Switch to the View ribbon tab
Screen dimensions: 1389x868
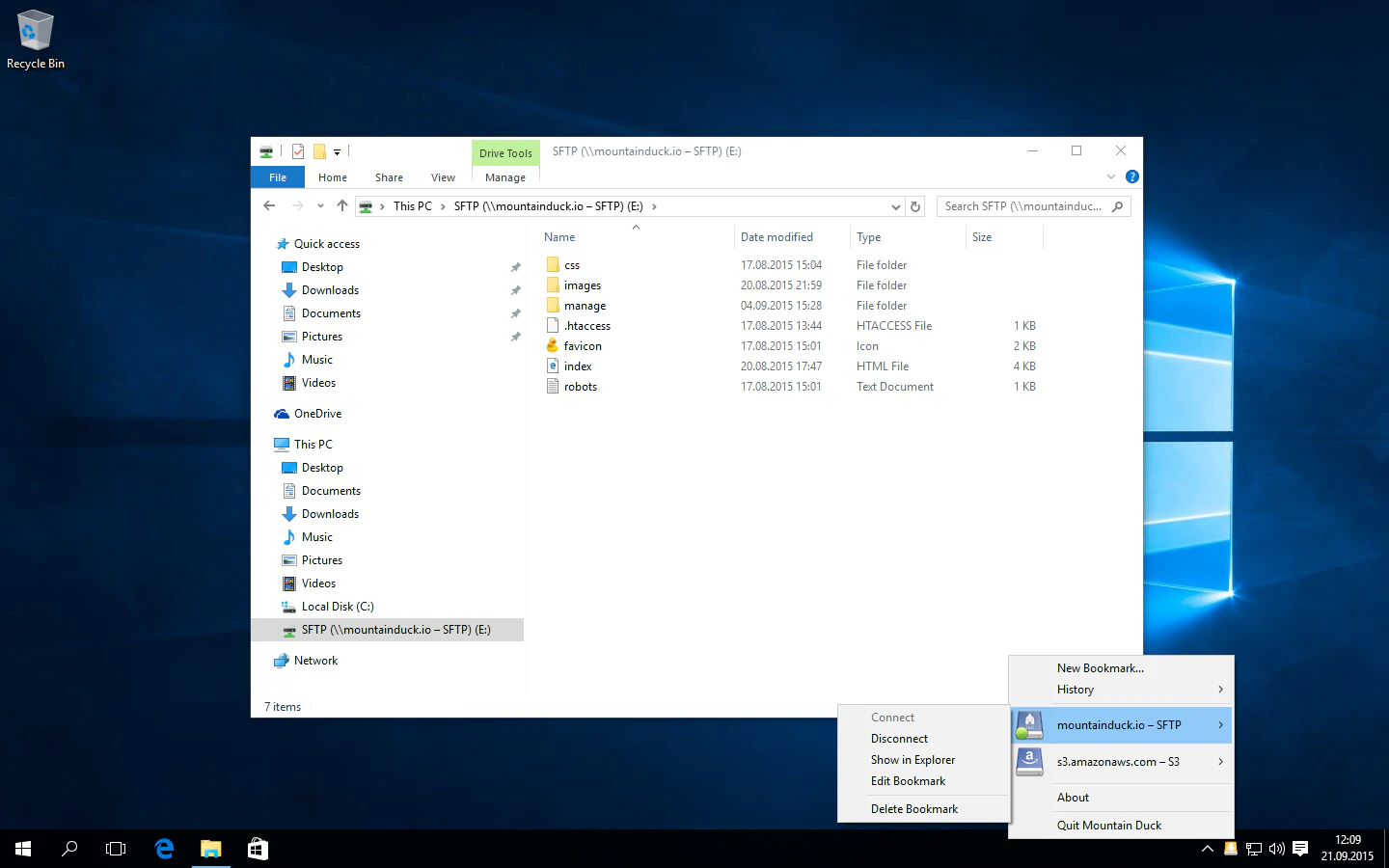click(443, 177)
